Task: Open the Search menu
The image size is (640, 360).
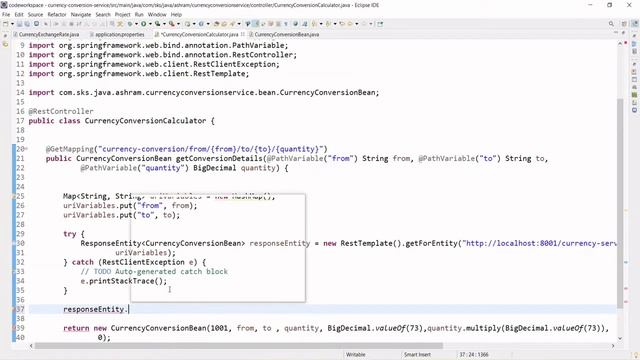Action: 103,14
